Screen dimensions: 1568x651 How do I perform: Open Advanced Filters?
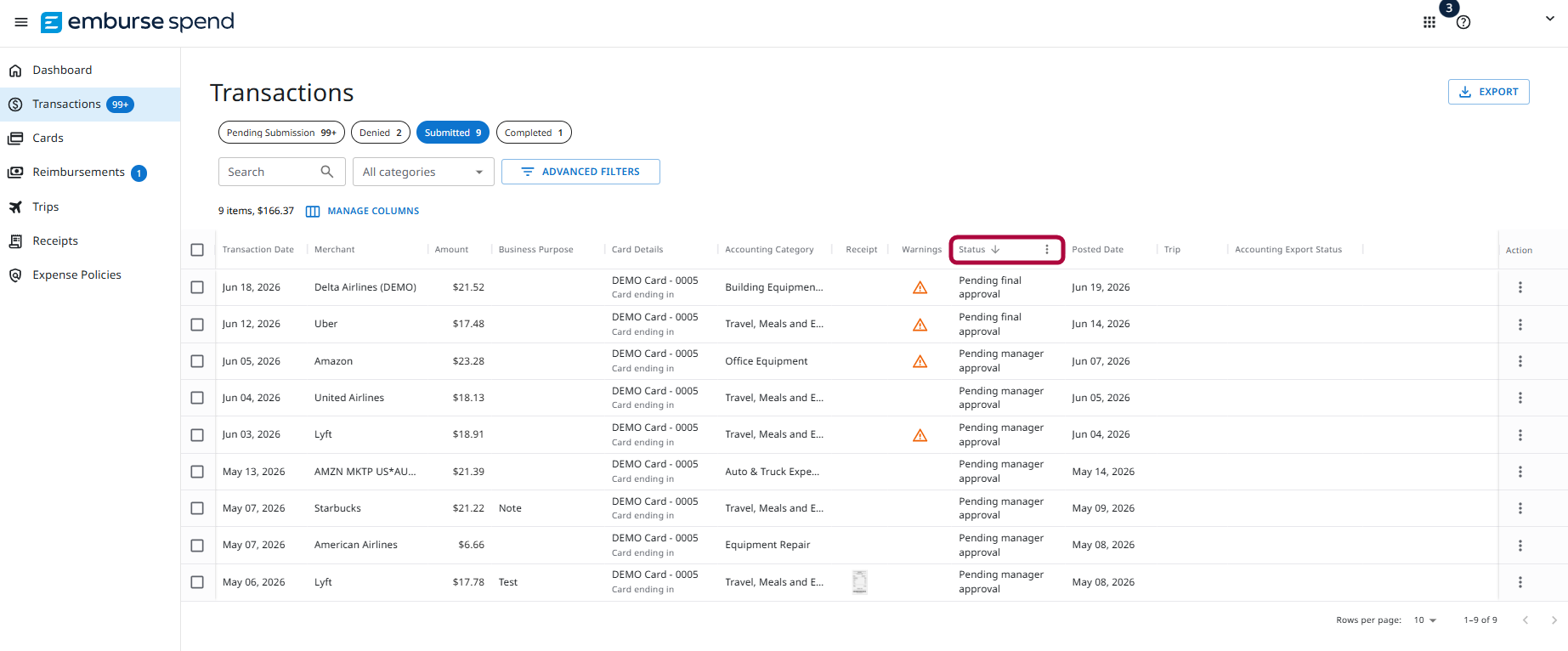580,172
